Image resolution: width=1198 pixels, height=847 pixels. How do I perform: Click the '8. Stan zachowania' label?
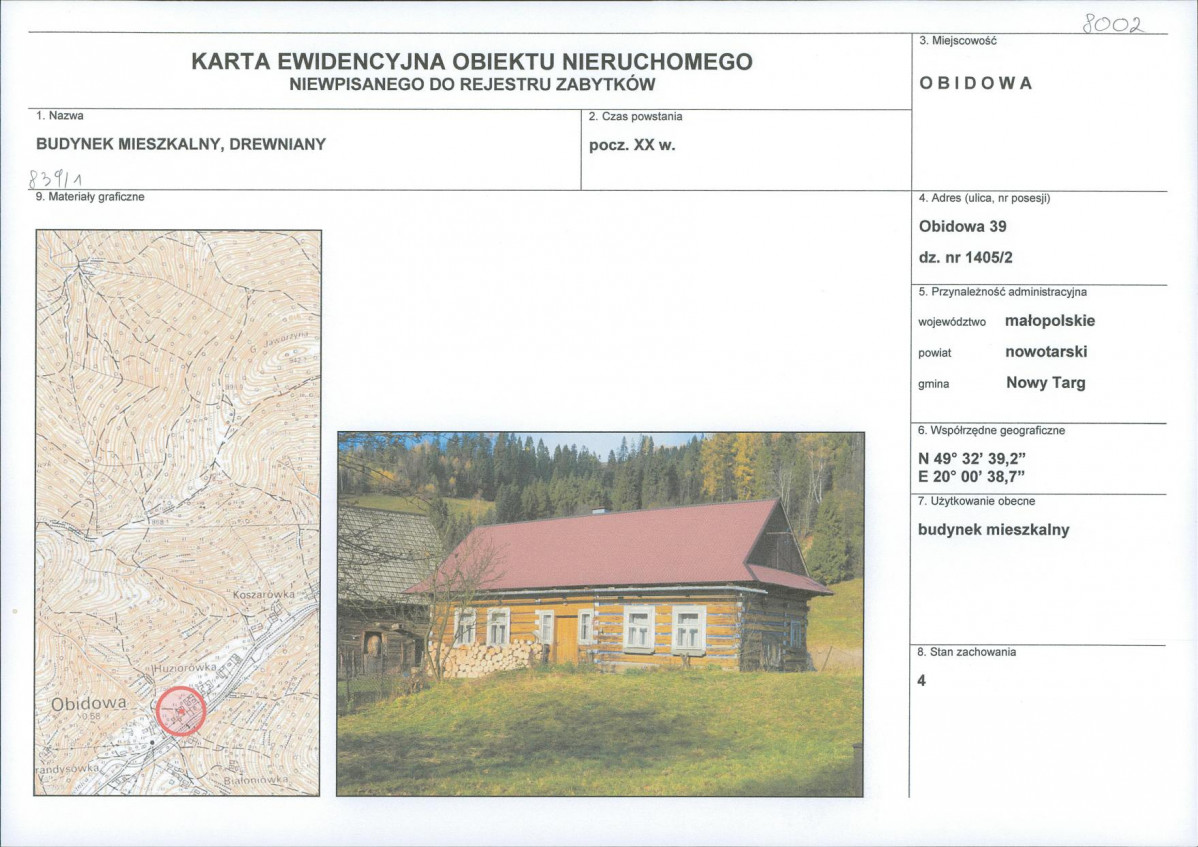(x=966, y=652)
